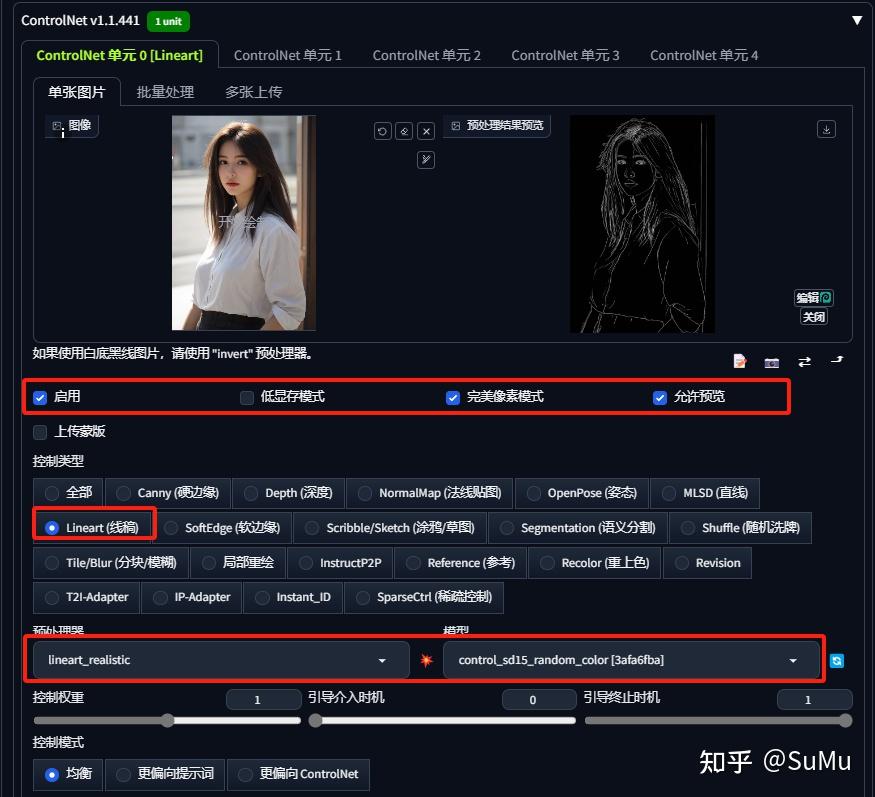Screen dimensions: 875x797
Task: Open the lineart_realistic preprocessor dropdown
Action: point(222,660)
